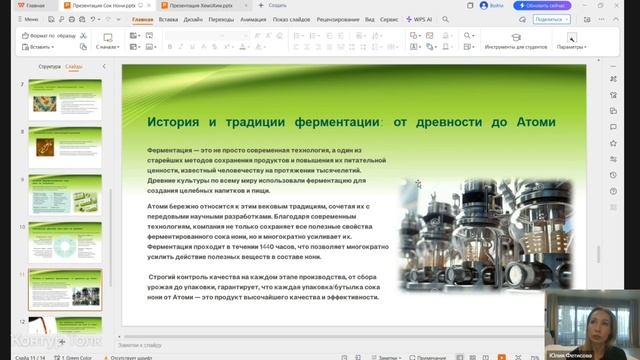The height and width of the screenshot is (360, 640).
Task: Select slide 9 thumbnail
Action: (65, 195)
